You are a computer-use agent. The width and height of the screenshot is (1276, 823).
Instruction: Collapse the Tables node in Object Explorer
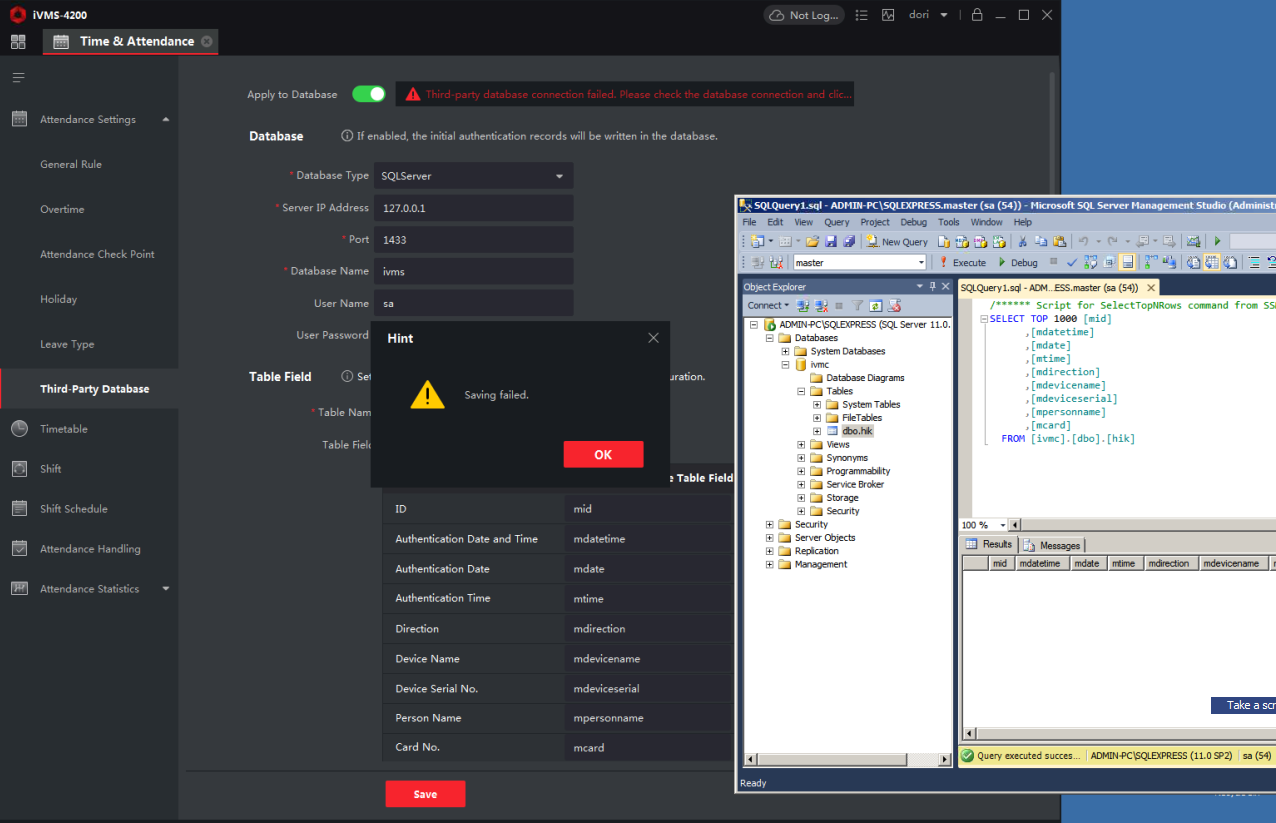[x=802, y=391]
